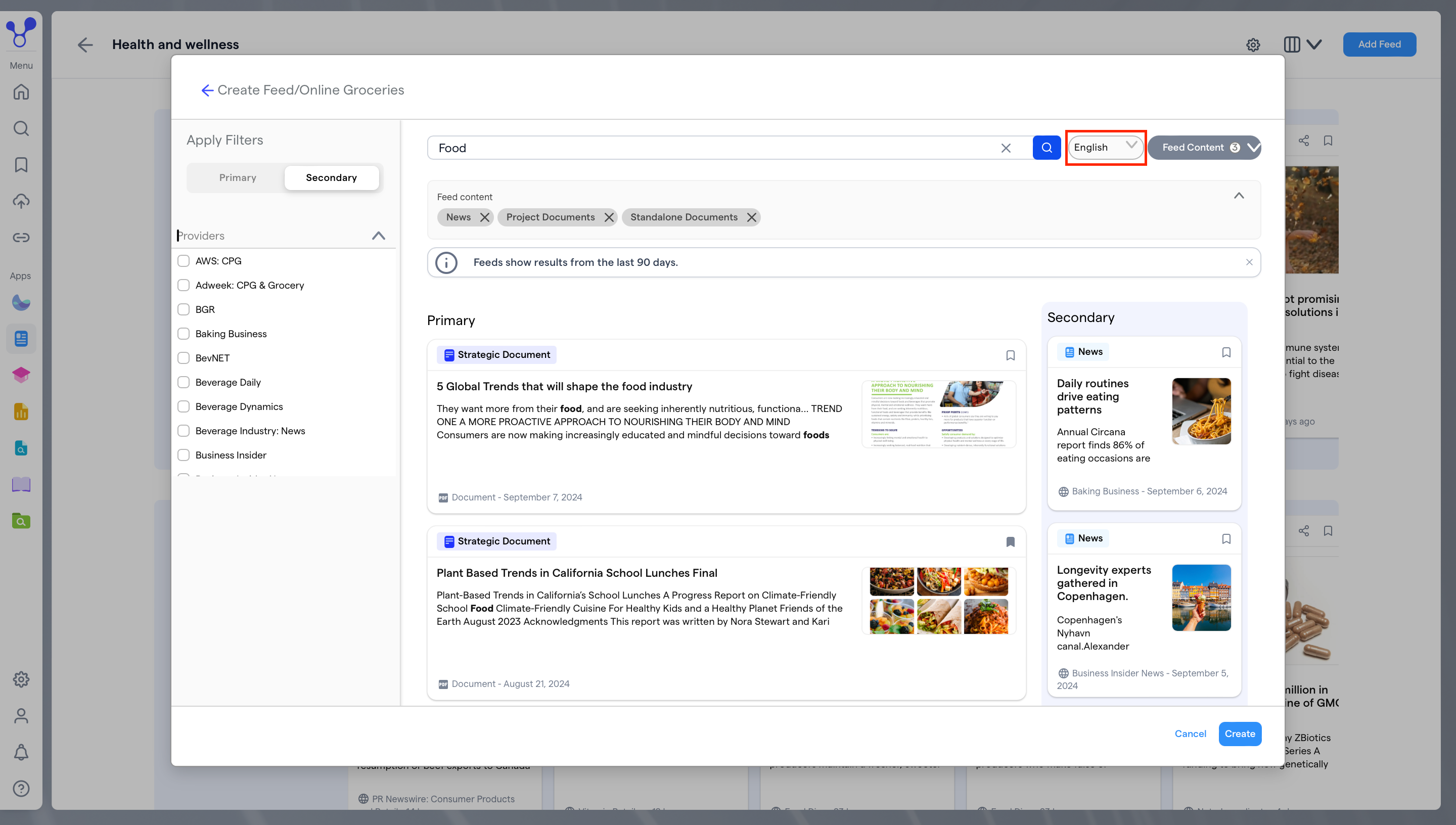Click the link chain sidebar icon

coord(21,238)
